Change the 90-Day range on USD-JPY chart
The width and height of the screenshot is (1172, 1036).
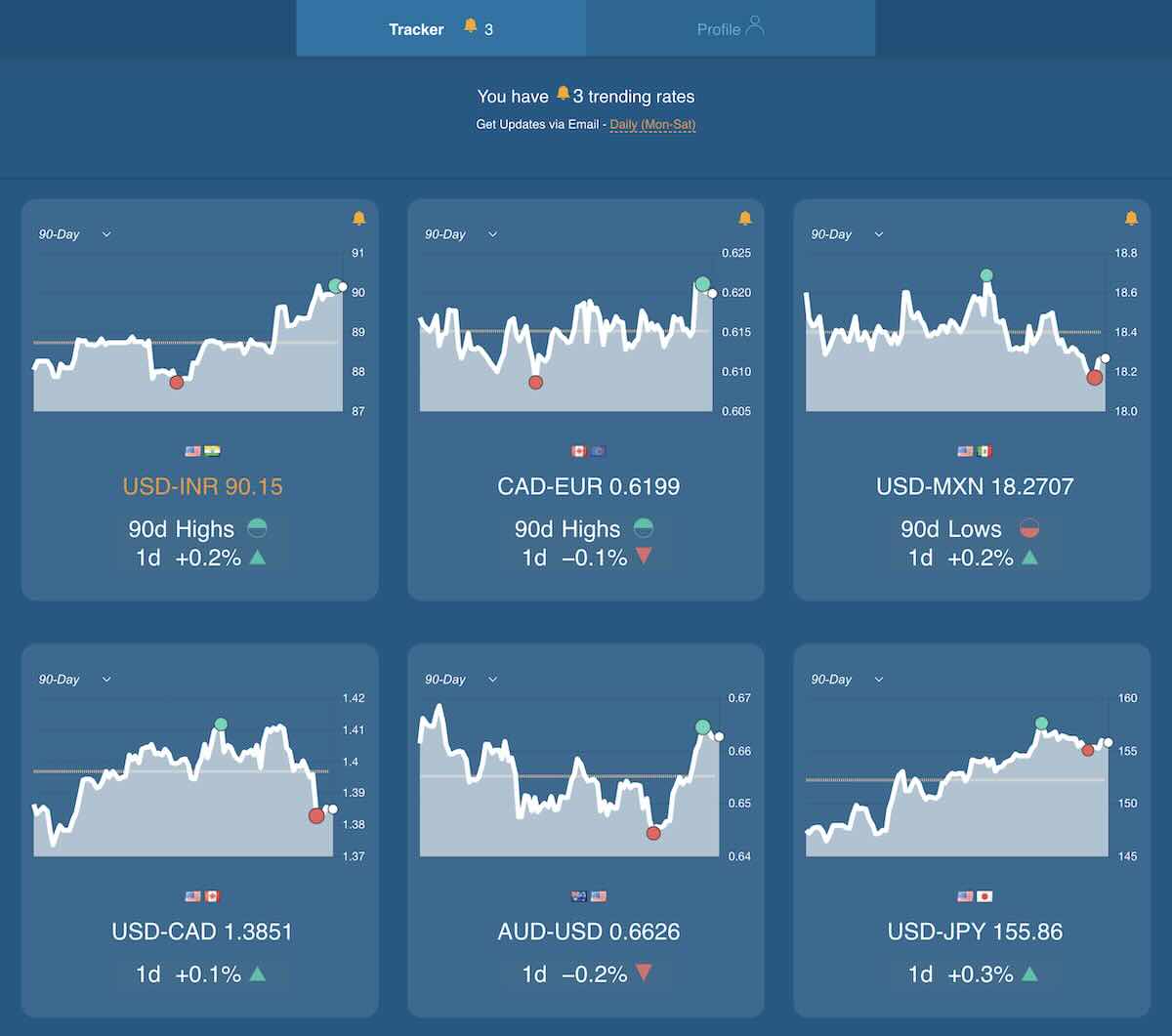847,680
